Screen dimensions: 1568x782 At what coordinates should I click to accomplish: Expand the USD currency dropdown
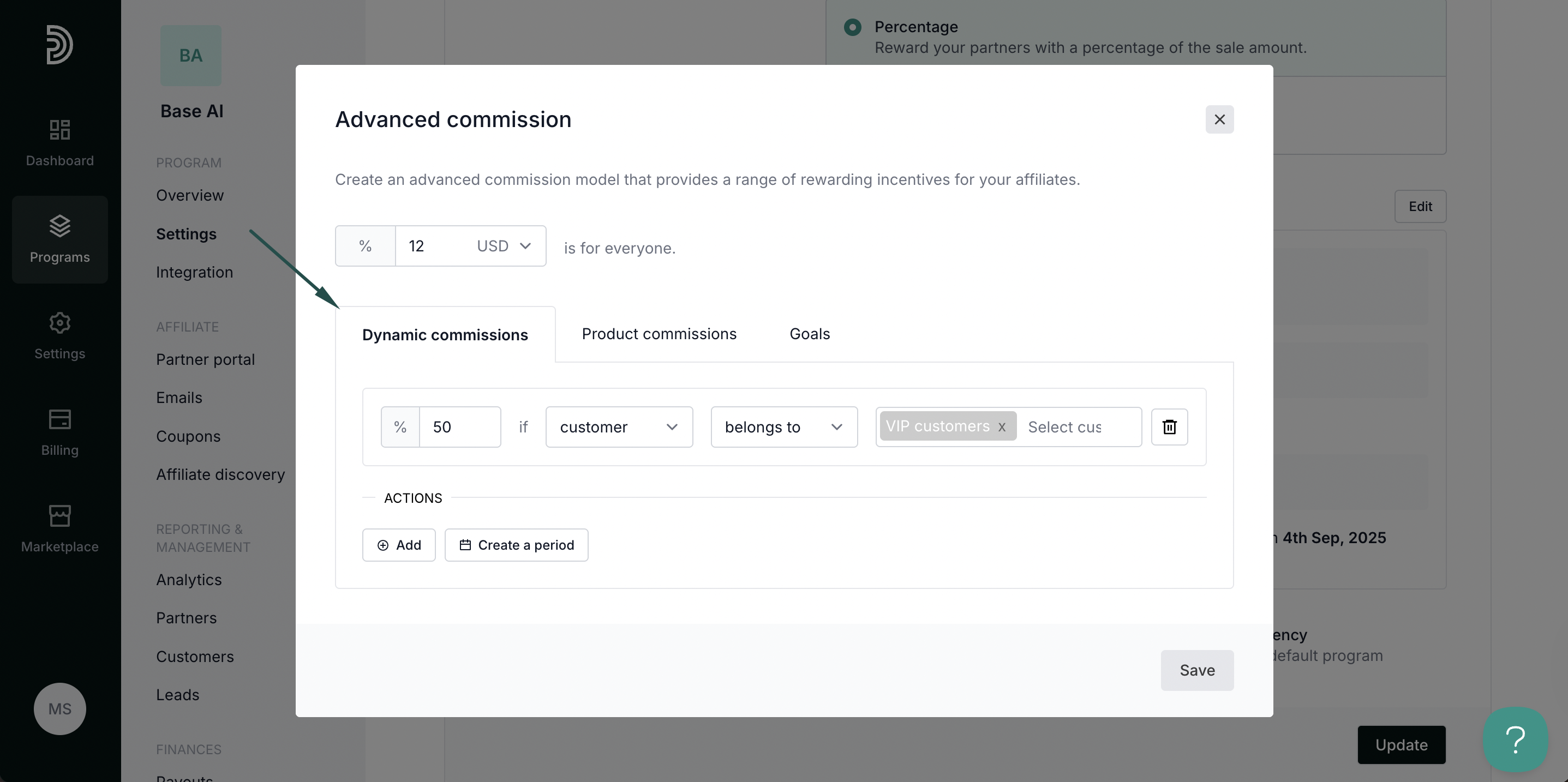point(504,246)
